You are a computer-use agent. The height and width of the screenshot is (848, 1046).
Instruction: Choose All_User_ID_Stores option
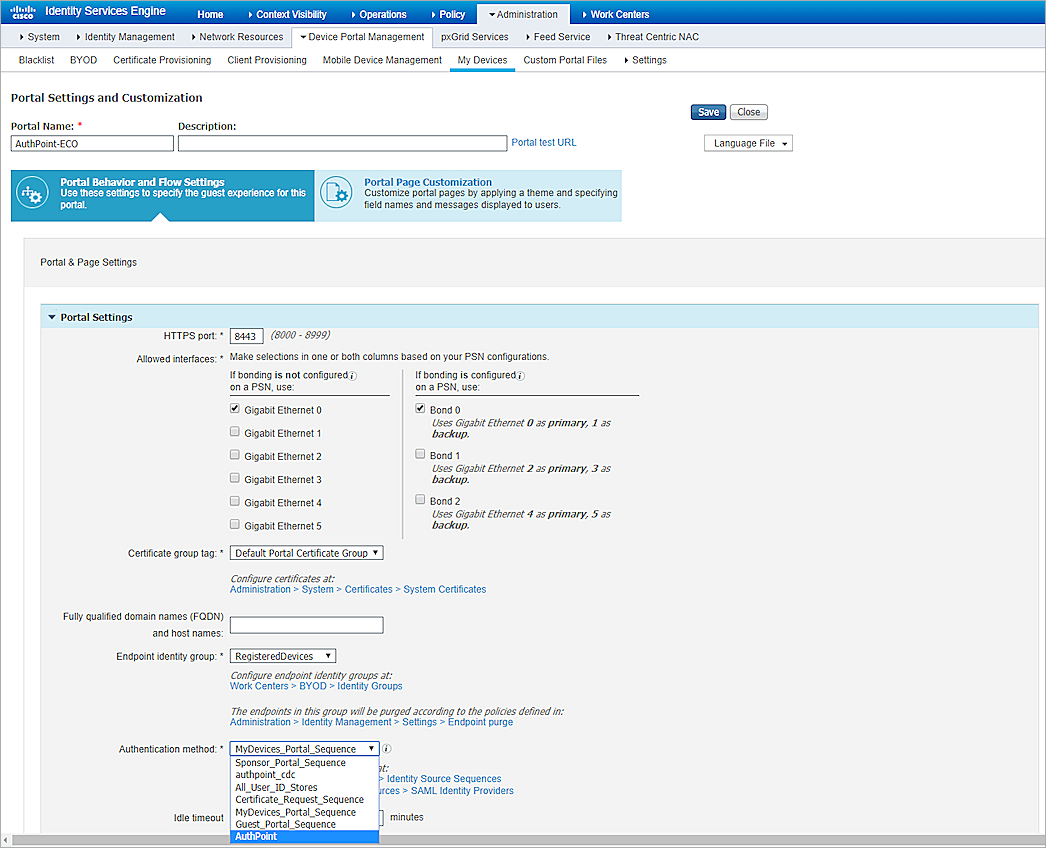coord(304,787)
